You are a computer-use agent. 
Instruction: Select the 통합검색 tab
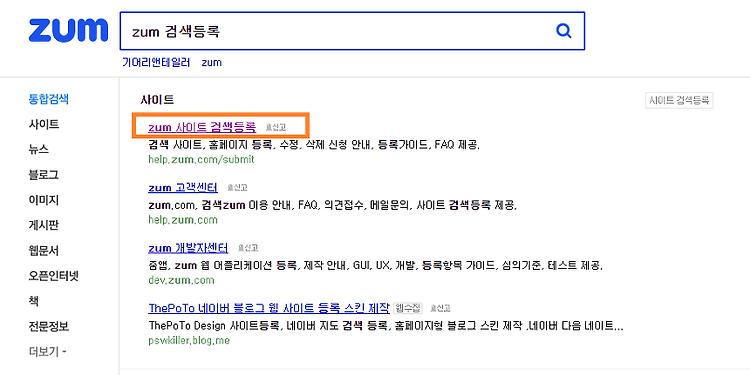49,99
